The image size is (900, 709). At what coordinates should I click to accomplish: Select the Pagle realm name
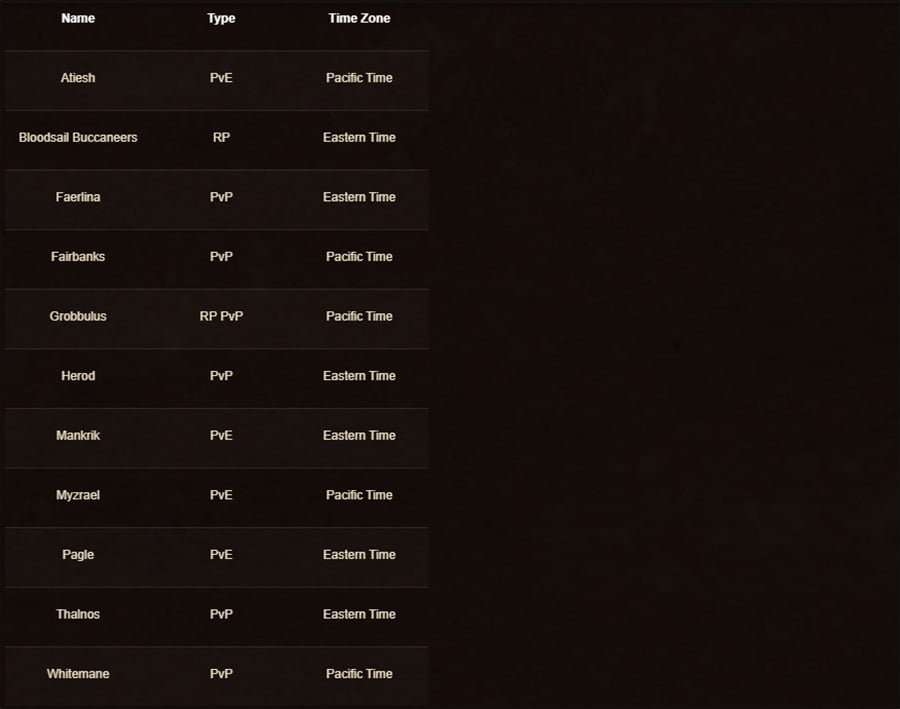pos(78,555)
